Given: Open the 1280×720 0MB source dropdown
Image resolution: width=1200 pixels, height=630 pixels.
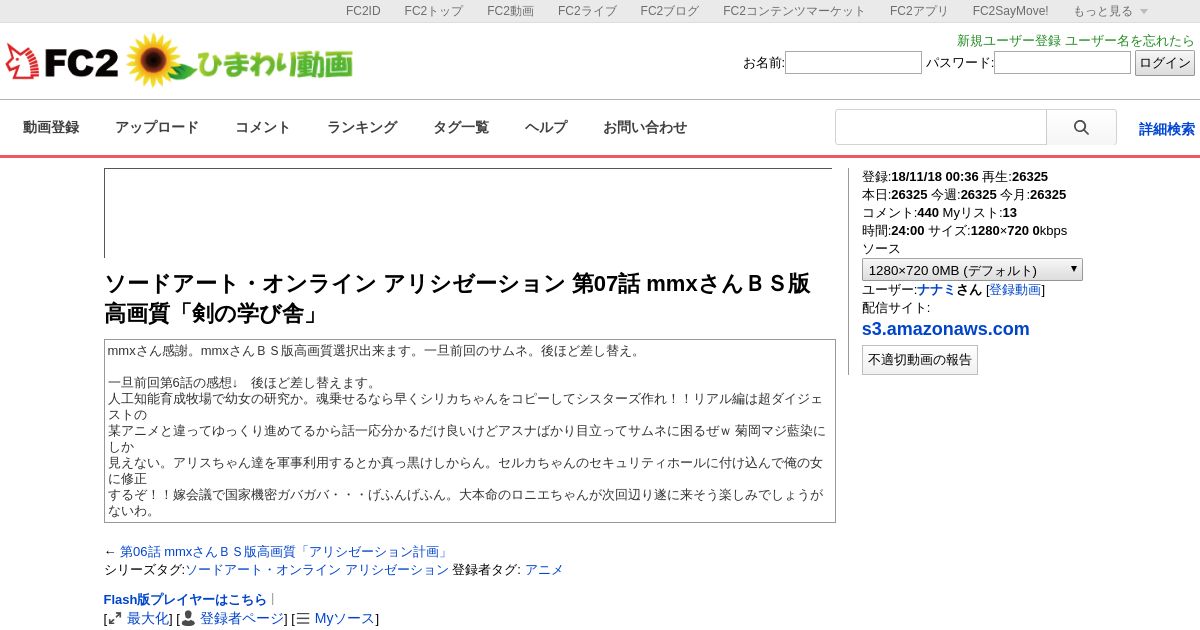Looking at the screenshot, I should 972,270.
